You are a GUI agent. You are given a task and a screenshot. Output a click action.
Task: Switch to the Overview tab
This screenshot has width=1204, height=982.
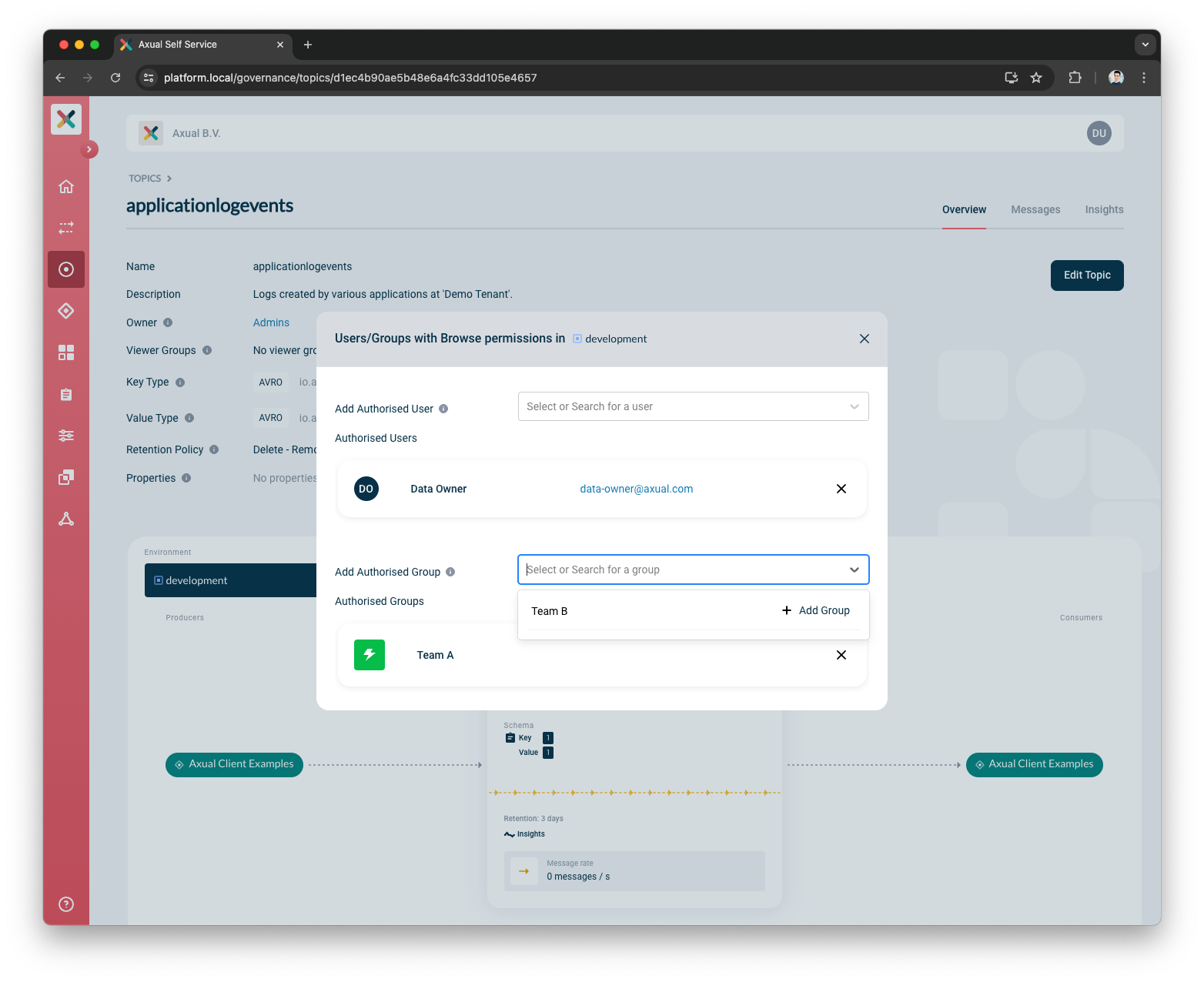[964, 209]
